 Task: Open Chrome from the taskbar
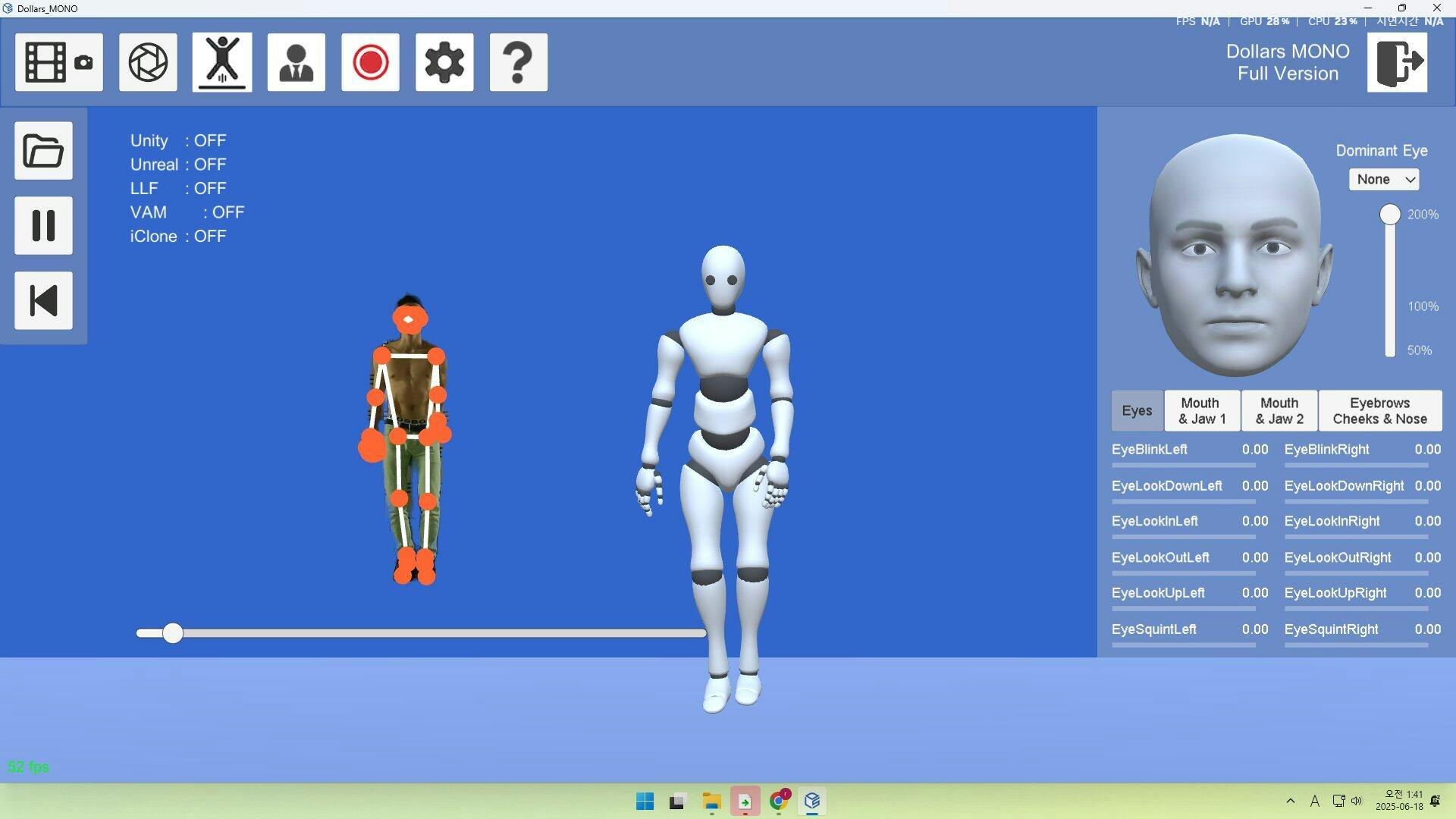click(x=779, y=802)
